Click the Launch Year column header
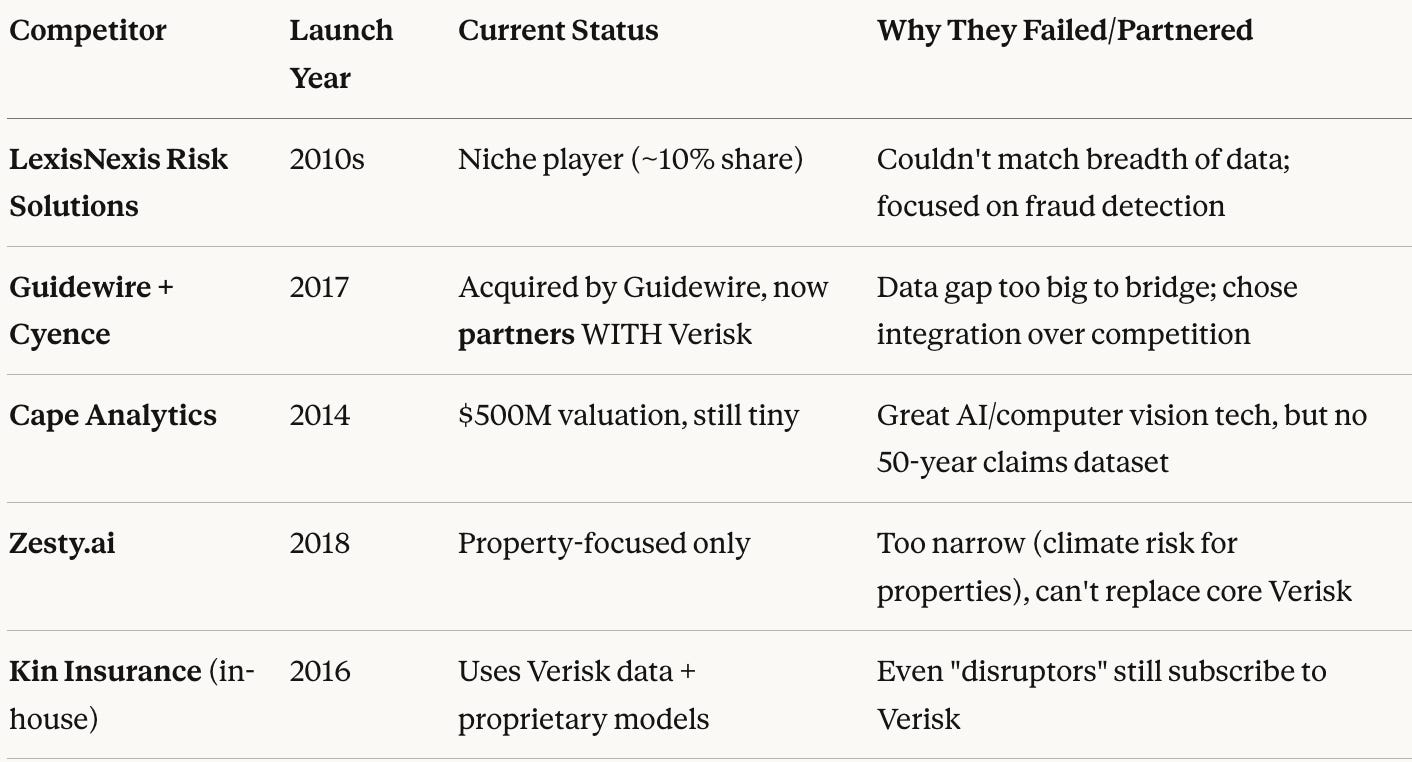This screenshot has width=1412, height=762. 341,54
